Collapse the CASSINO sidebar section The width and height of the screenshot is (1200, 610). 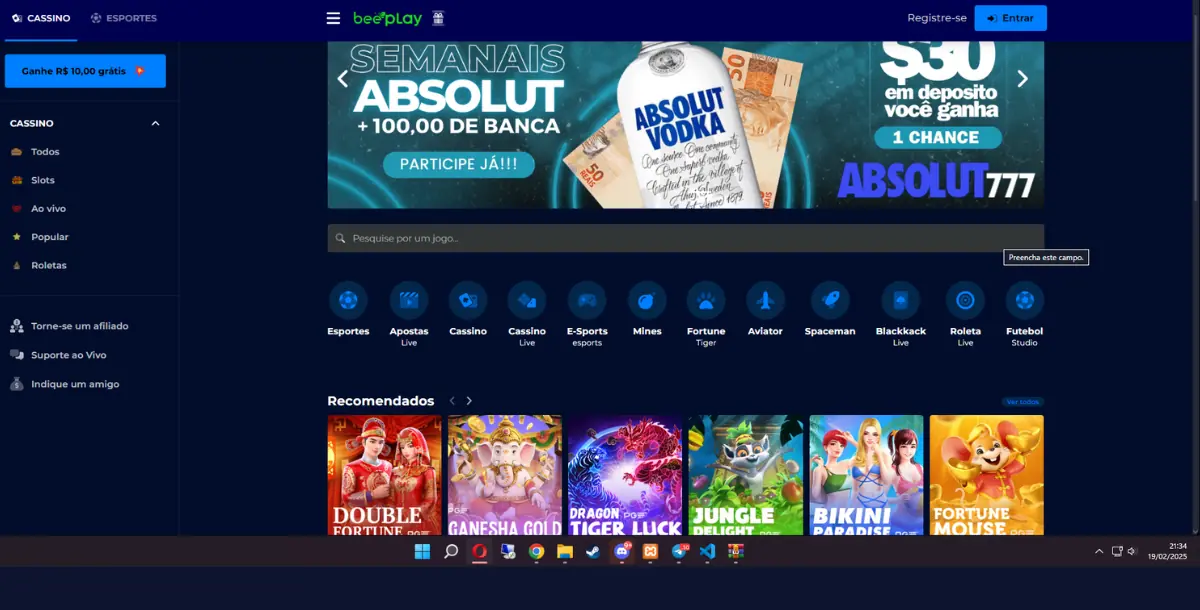coord(155,123)
